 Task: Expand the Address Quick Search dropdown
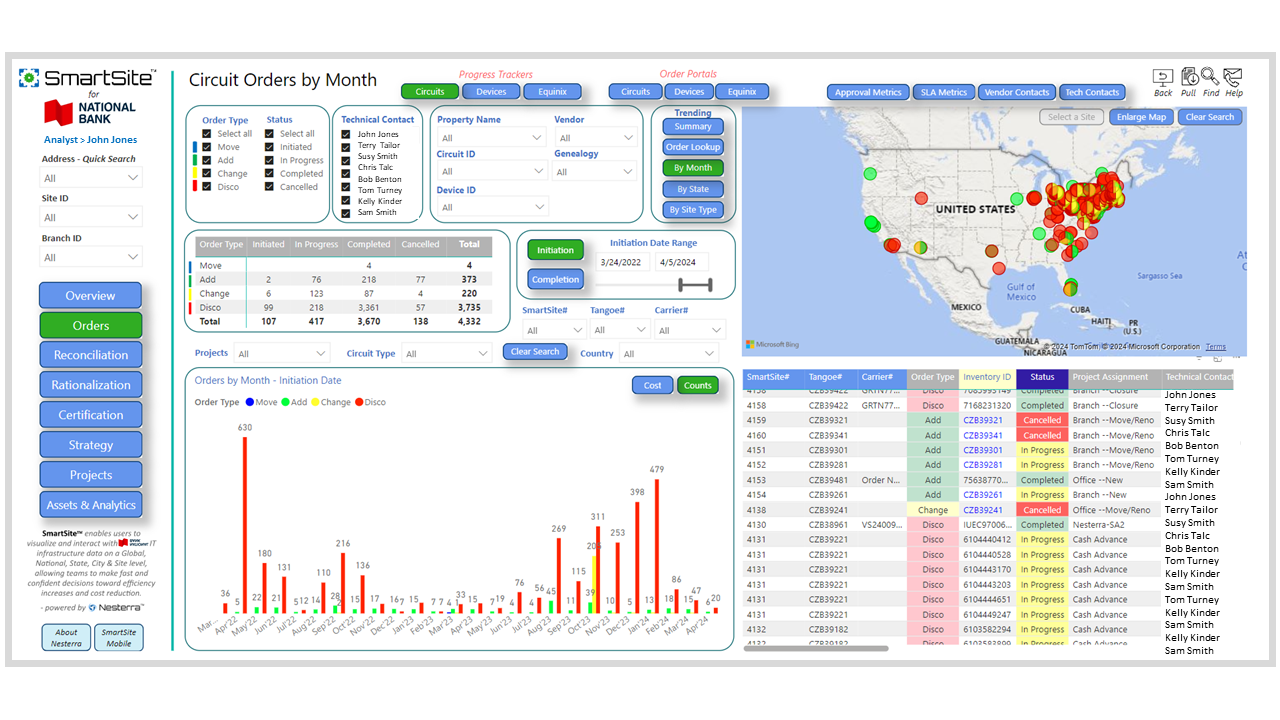(91, 178)
